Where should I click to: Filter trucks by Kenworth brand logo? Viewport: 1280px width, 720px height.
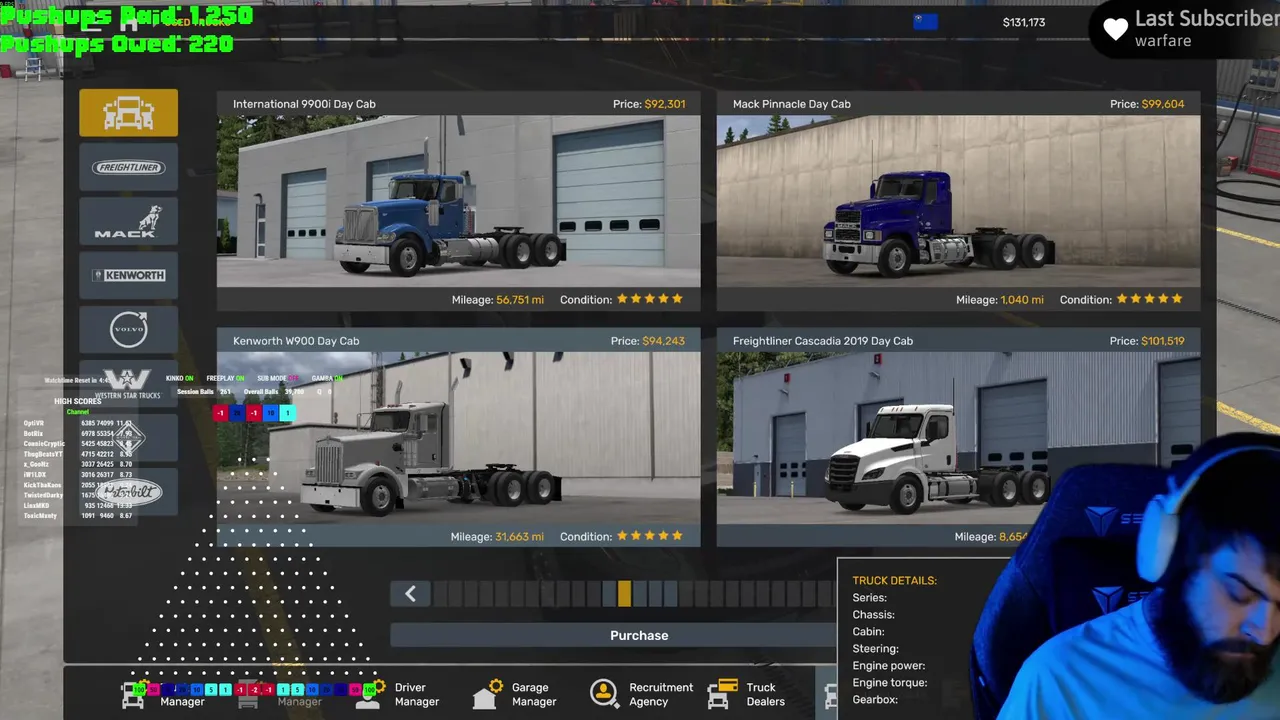[128, 275]
